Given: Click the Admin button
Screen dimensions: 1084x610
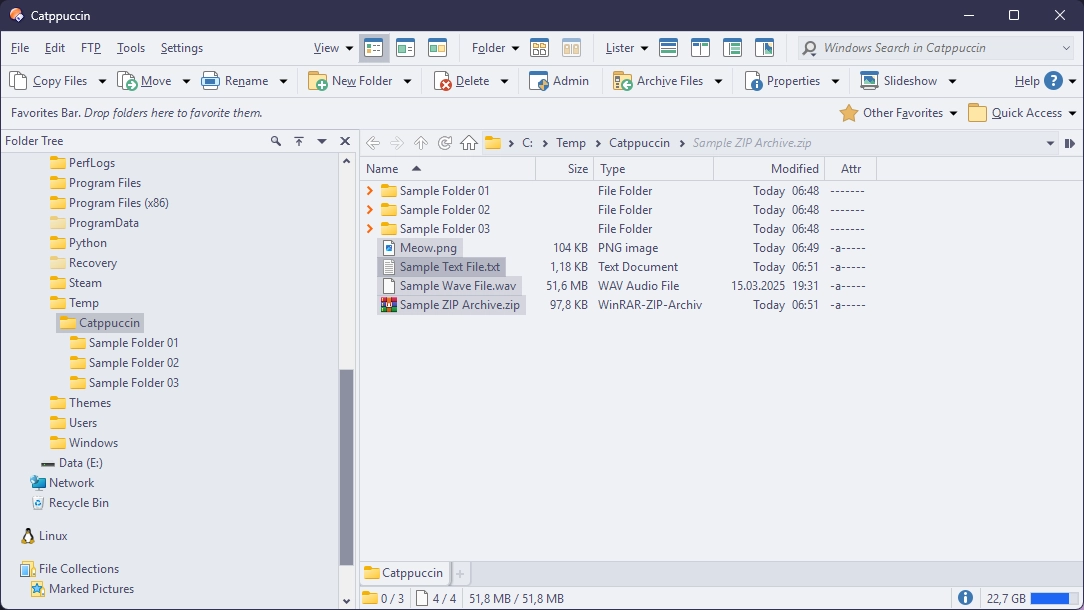Looking at the screenshot, I should [x=559, y=81].
